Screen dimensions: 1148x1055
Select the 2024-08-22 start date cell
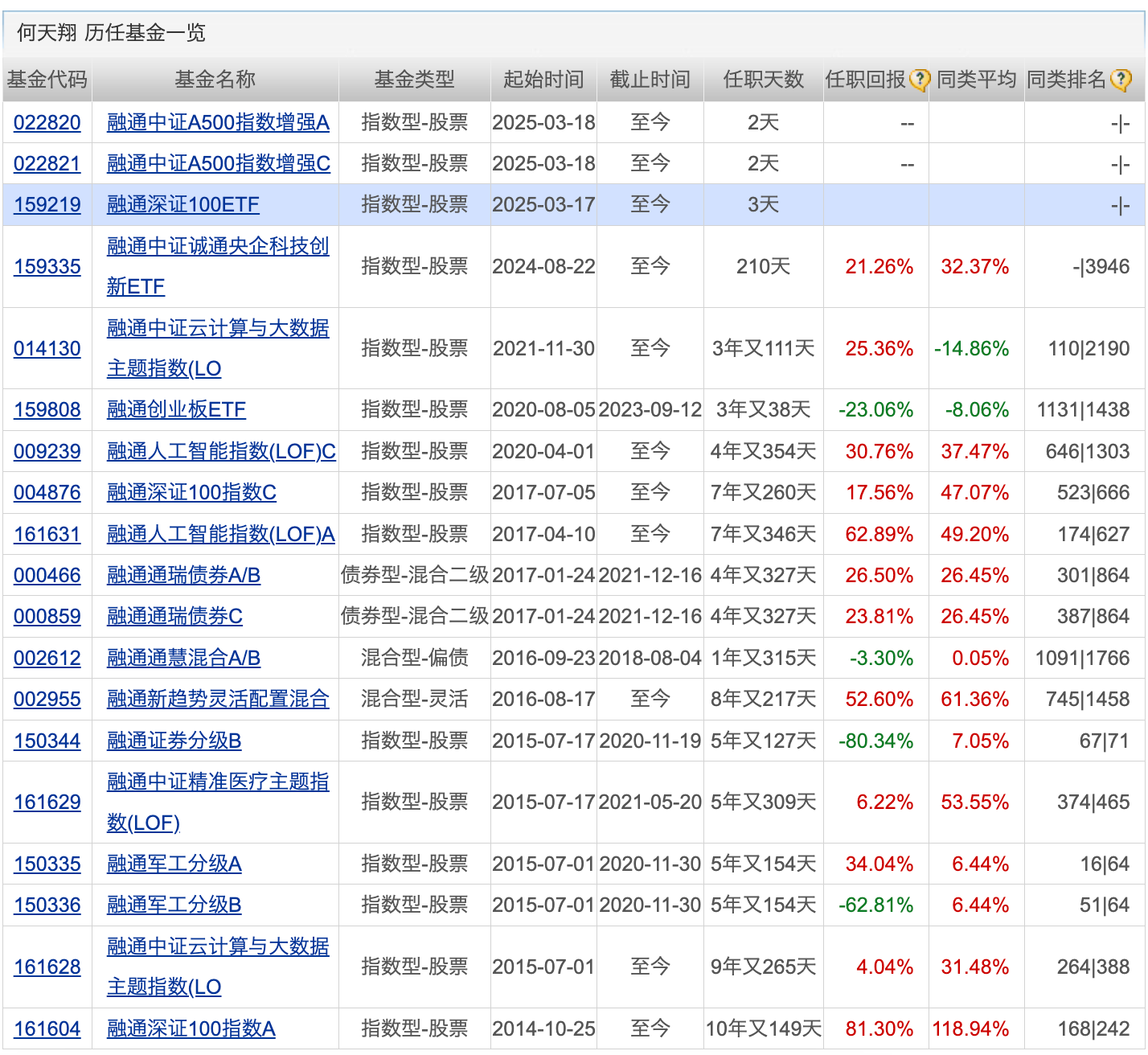coord(543,266)
